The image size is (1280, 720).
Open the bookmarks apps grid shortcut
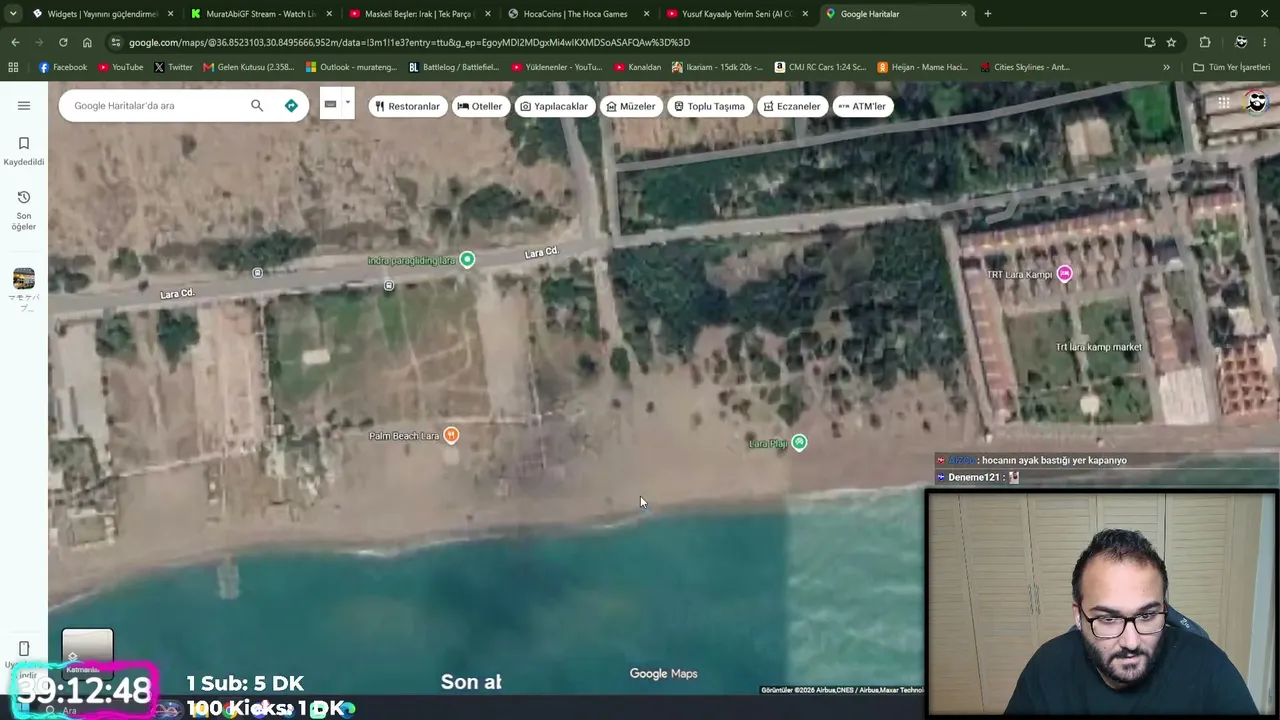13,67
